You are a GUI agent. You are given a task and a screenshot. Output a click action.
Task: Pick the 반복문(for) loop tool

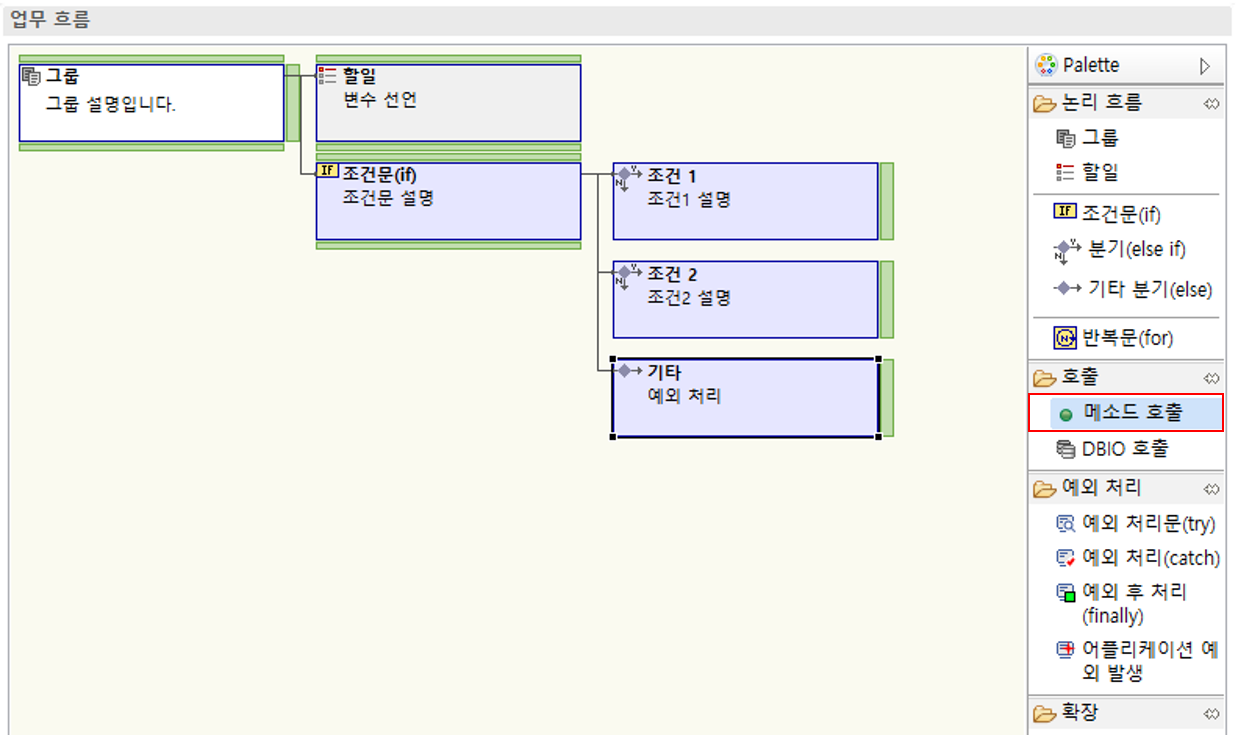[1126, 338]
